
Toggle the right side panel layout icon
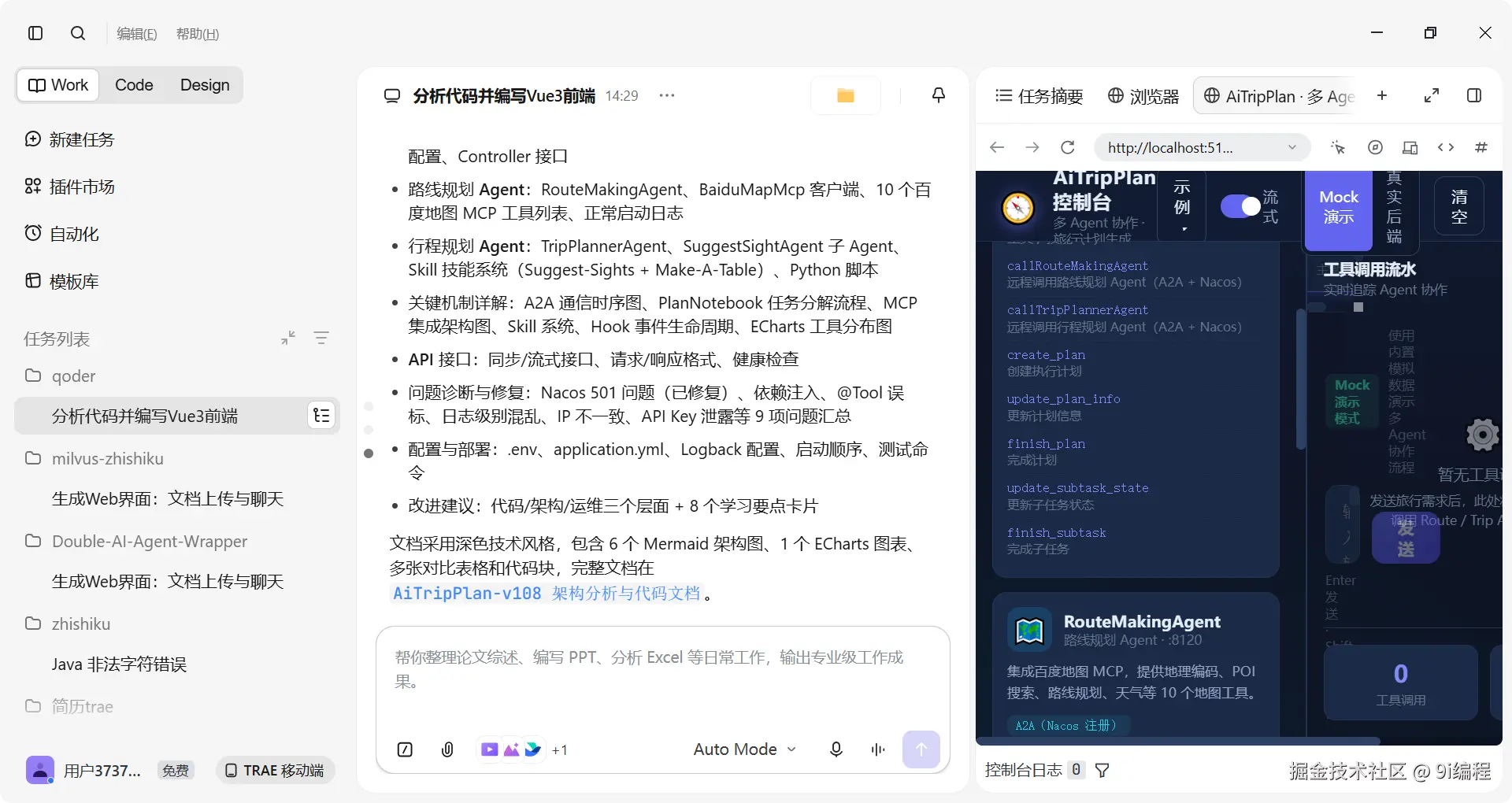click(1474, 95)
